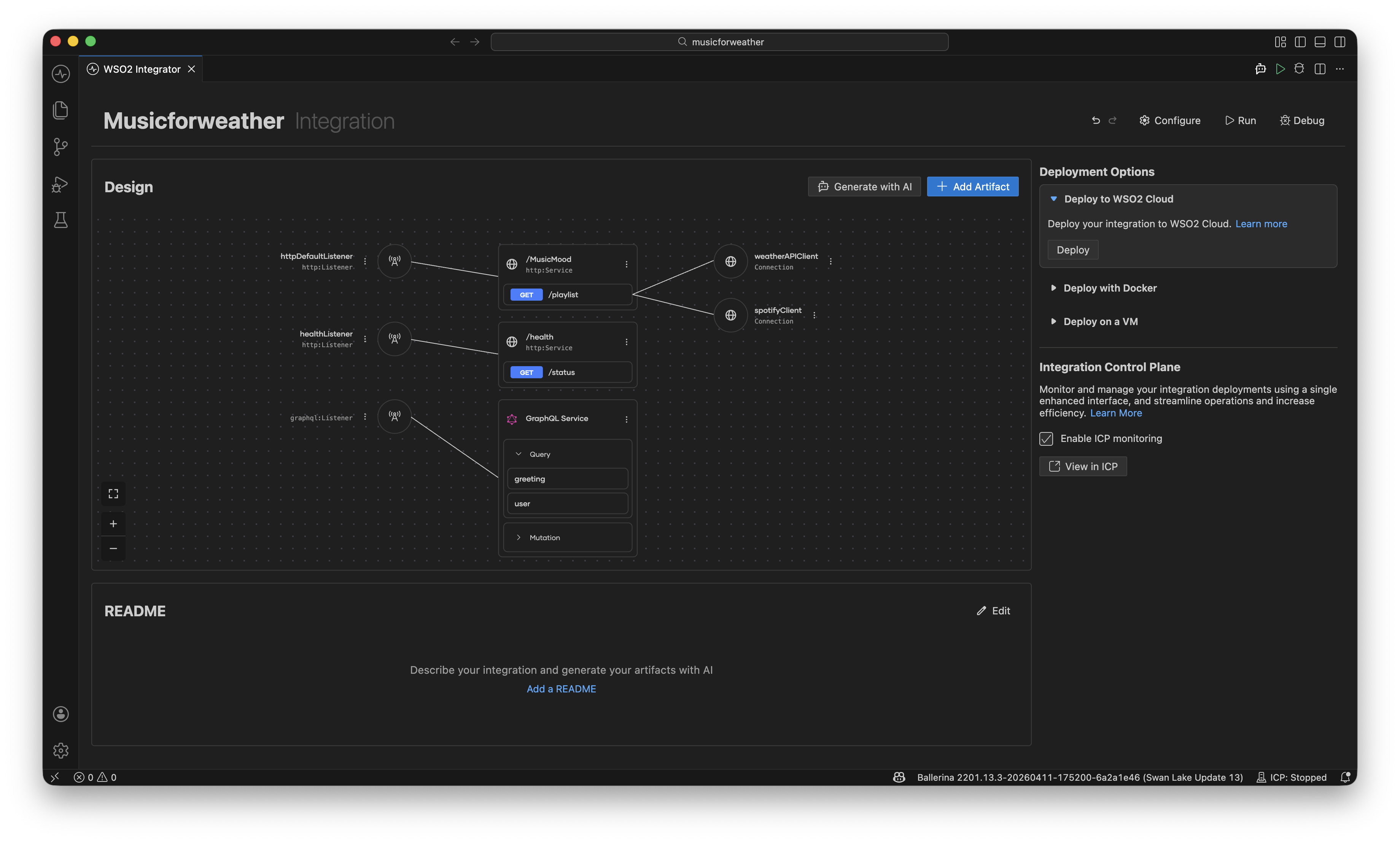Open ICP: Stopped status item
Screen dimensions: 1400x842
pyautogui.click(x=1291, y=777)
